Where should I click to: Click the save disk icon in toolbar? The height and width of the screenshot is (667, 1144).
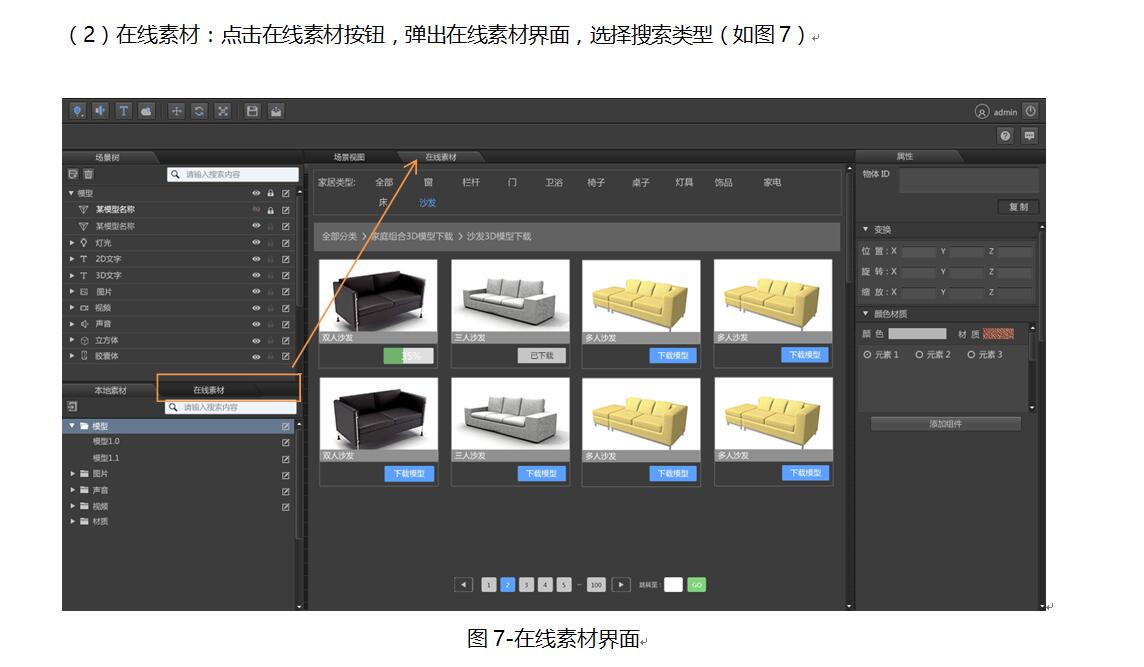coord(253,111)
